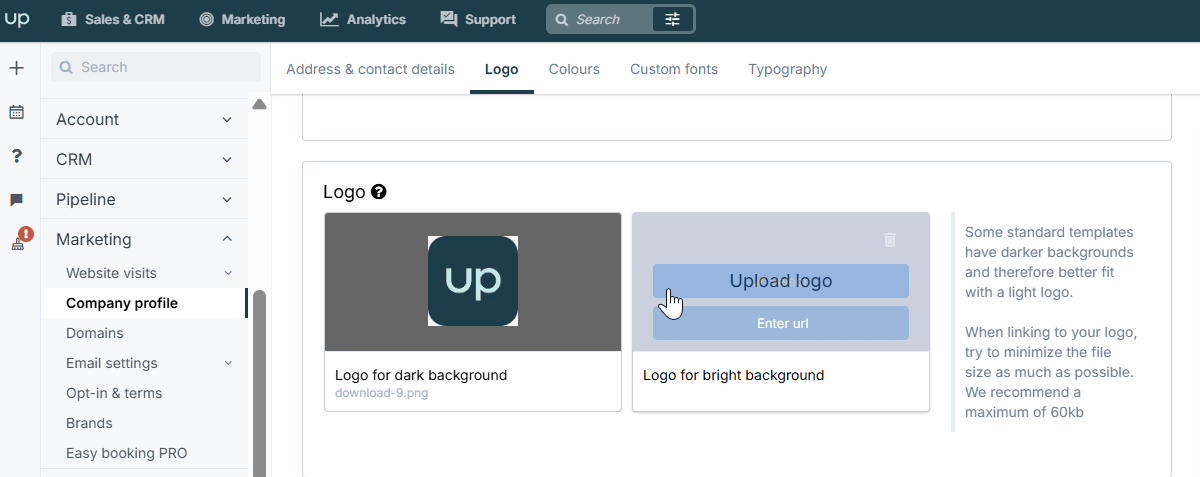Click the dark background logo thumbnail
Image resolution: width=1200 pixels, height=477 pixels.
click(x=473, y=281)
